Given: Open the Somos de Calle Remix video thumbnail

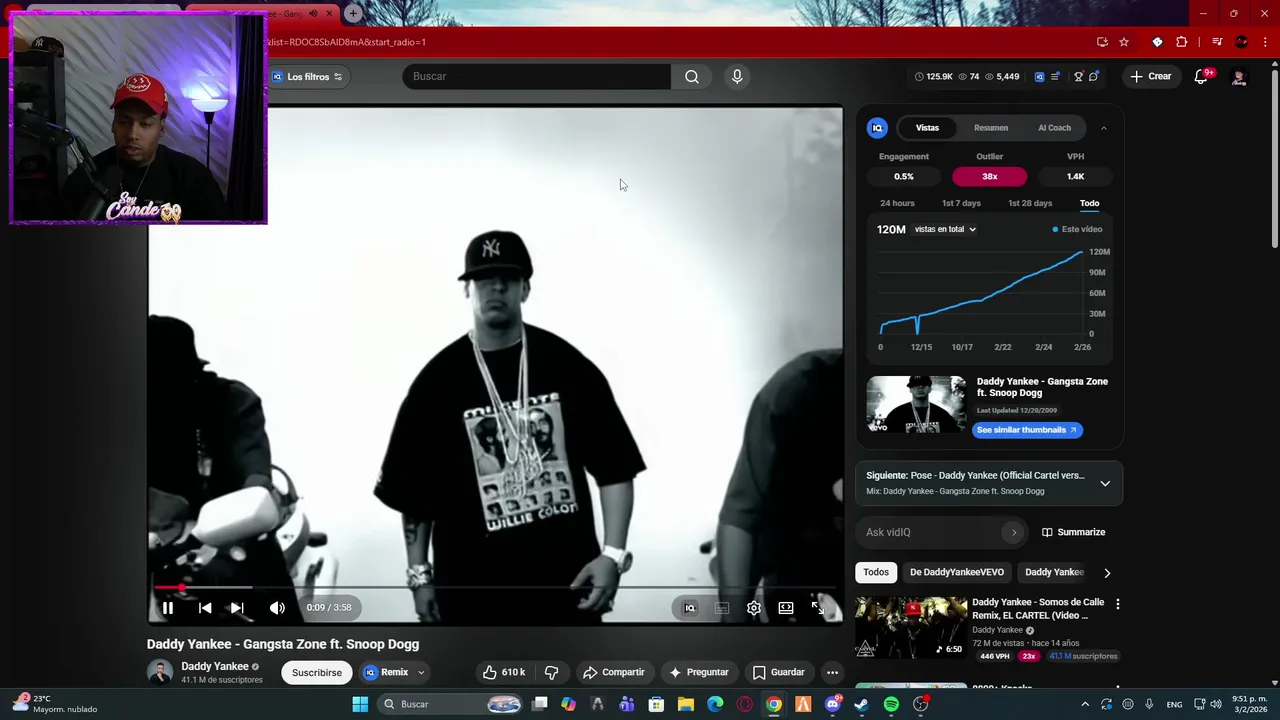Looking at the screenshot, I should pyautogui.click(x=911, y=627).
